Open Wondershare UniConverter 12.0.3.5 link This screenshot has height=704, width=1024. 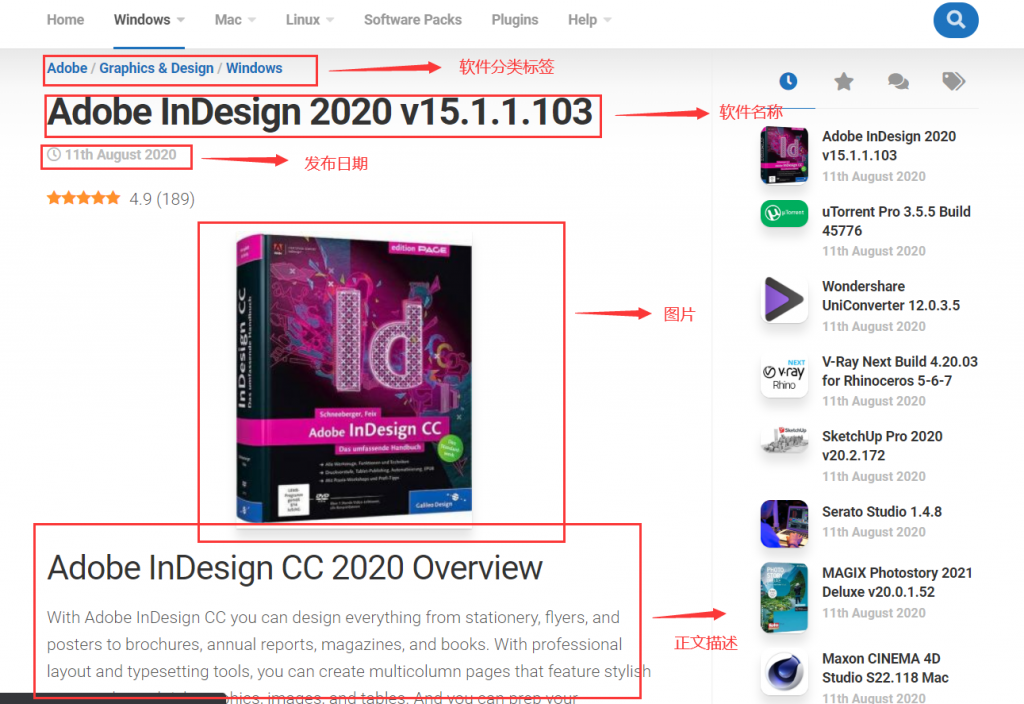891,296
